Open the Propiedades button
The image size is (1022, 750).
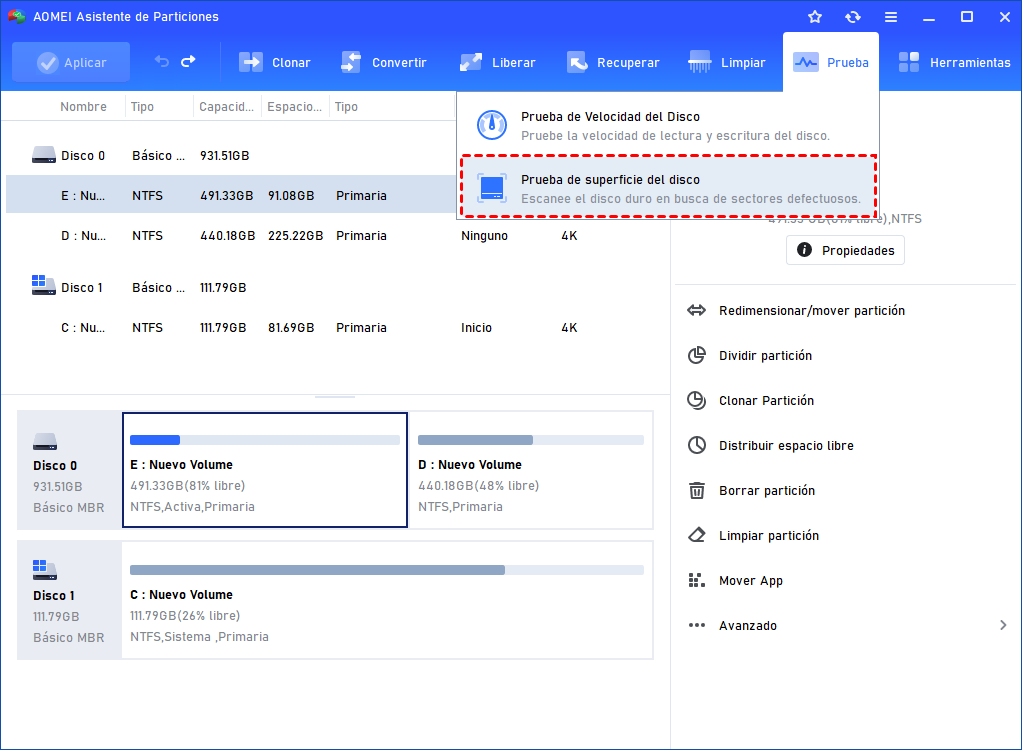[x=845, y=251]
